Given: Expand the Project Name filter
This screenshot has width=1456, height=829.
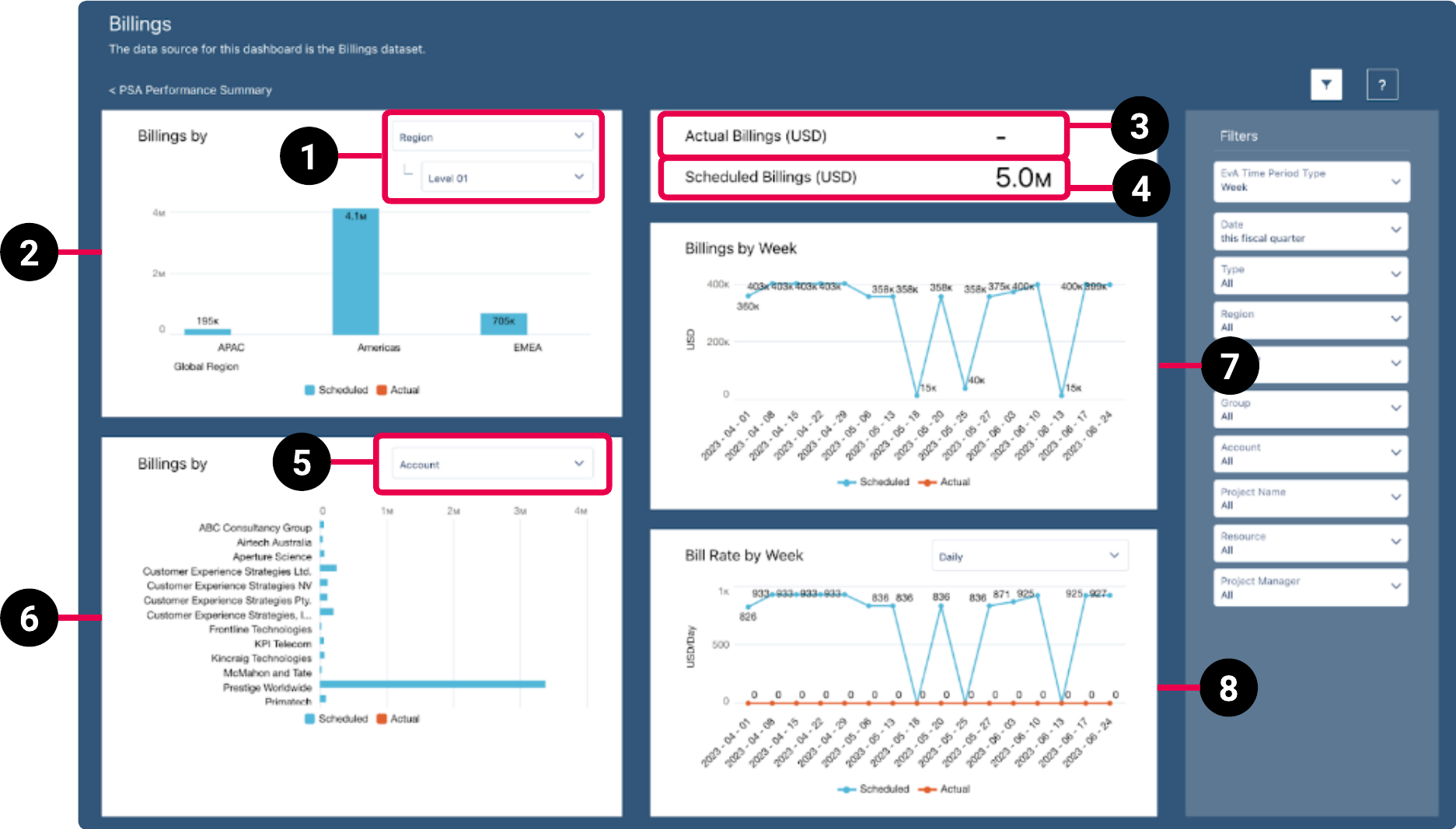Looking at the screenshot, I should (1311, 498).
